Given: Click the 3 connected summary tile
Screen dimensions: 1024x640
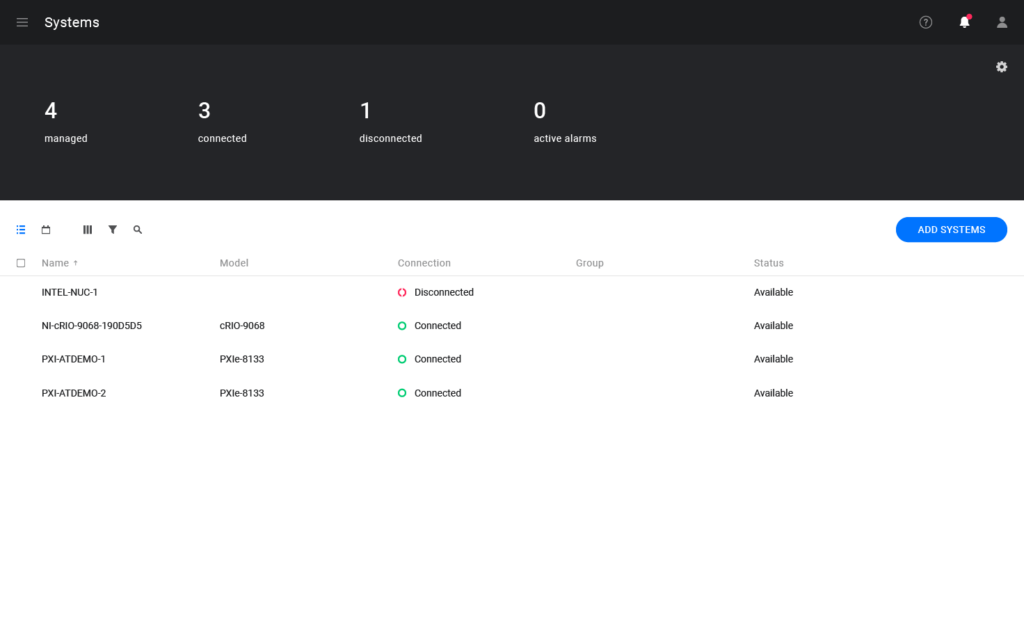Looking at the screenshot, I should [x=222, y=121].
